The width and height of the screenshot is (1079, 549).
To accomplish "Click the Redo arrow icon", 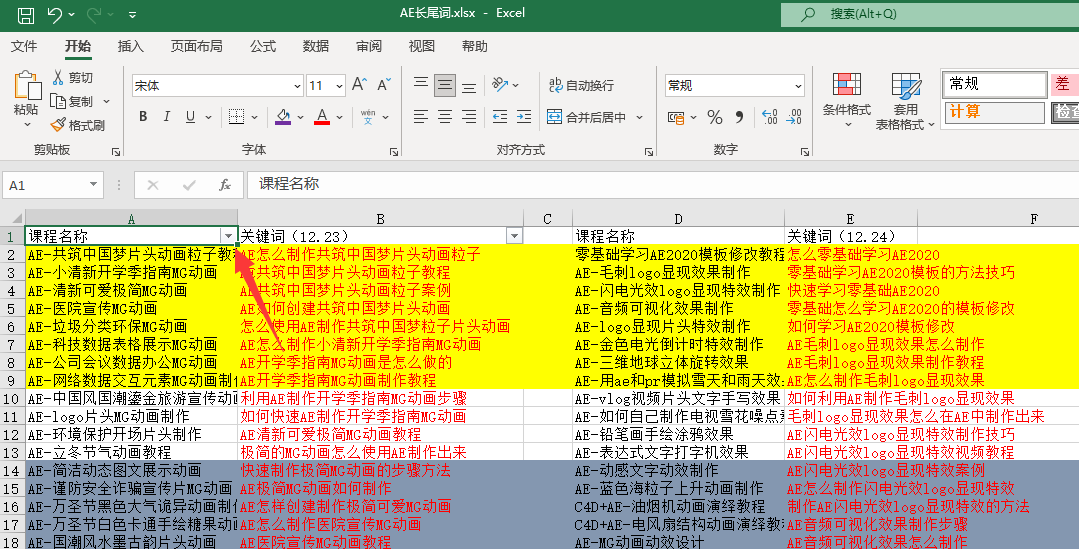I will click(x=94, y=14).
